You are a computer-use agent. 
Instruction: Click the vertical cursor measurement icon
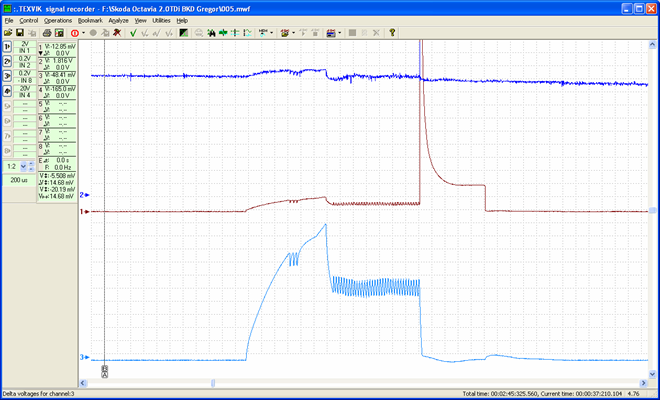click(248, 33)
